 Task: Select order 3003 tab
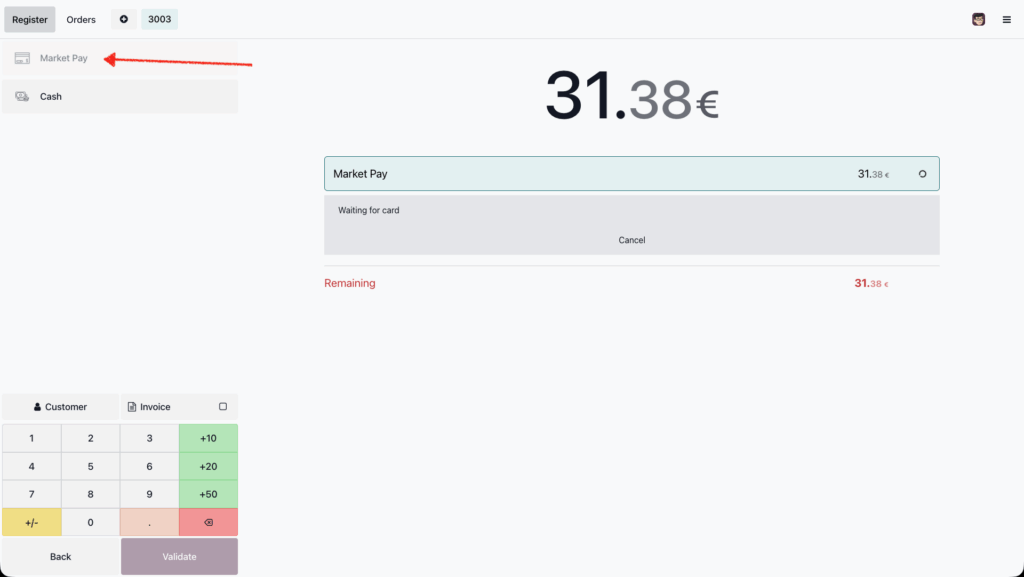[159, 19]
